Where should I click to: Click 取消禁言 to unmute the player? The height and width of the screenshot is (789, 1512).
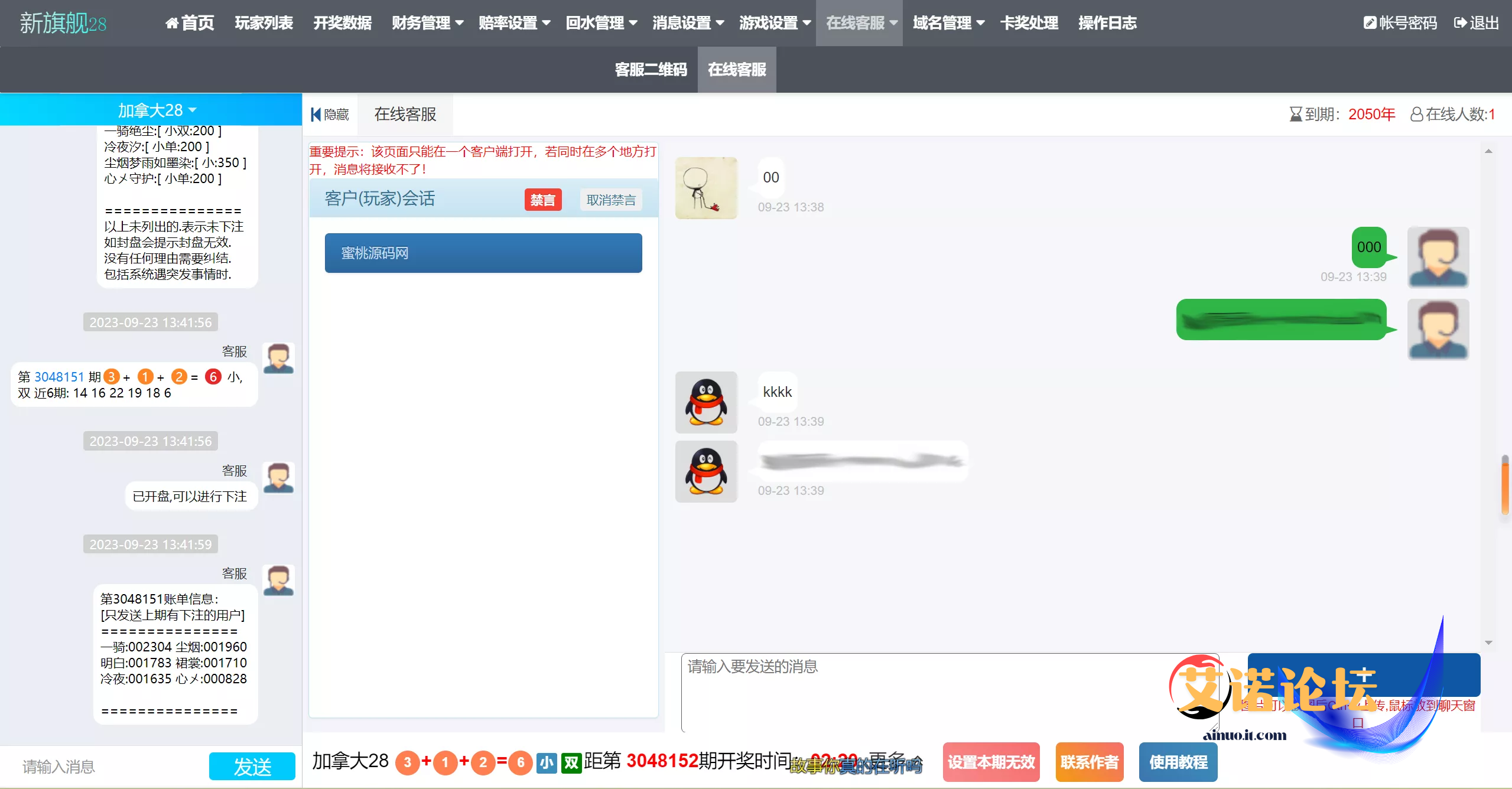tap(611, 200)
